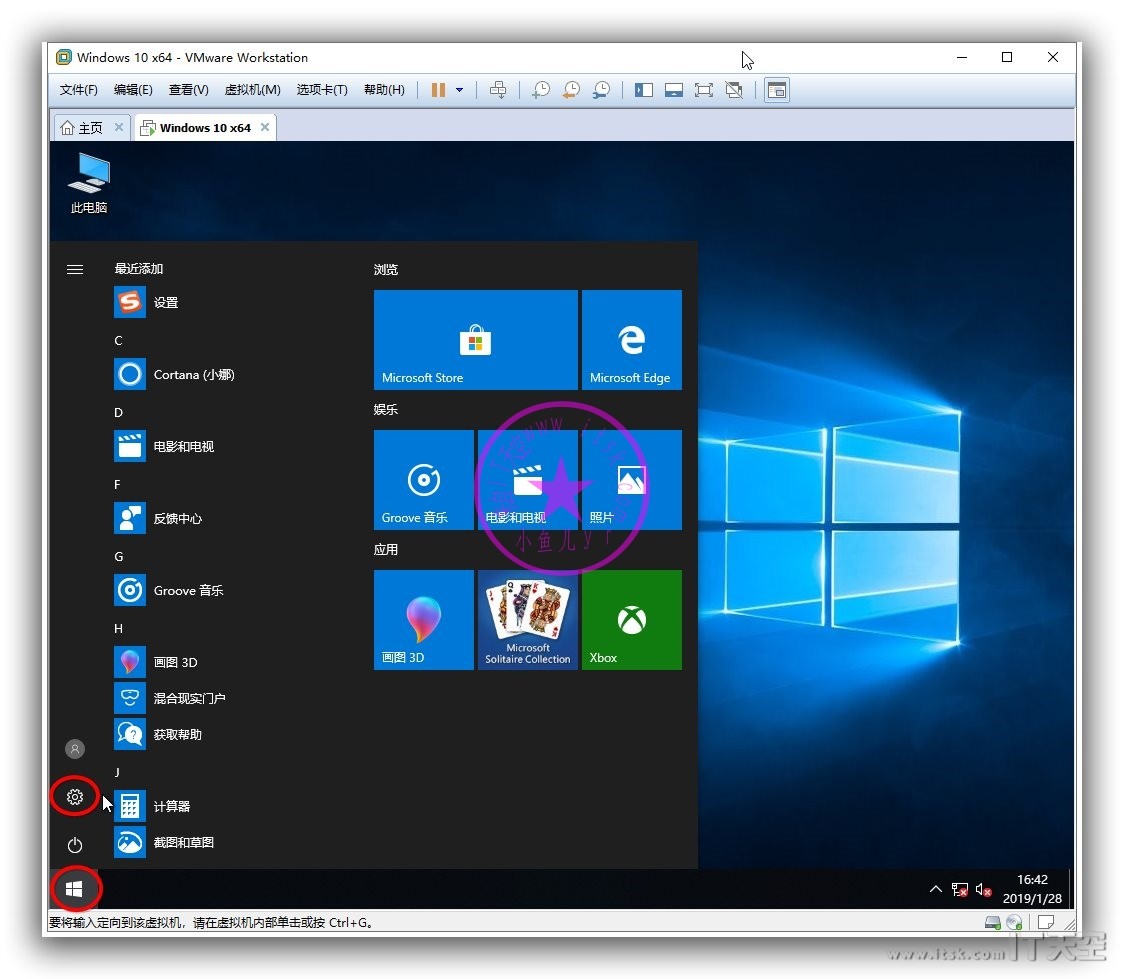The image size is (1124, 979).
Task: Open the 画图 3D tile
Action: click(424, 620)
